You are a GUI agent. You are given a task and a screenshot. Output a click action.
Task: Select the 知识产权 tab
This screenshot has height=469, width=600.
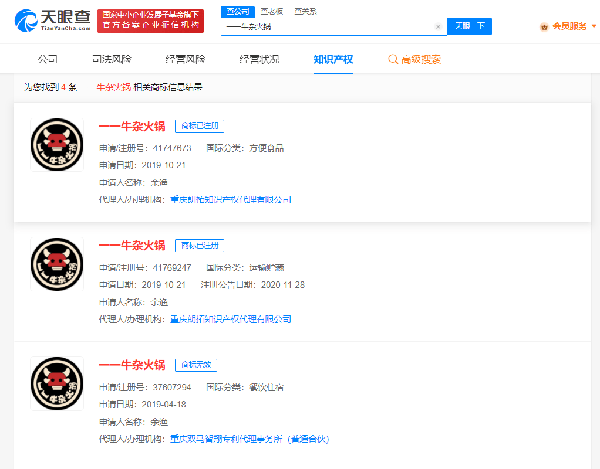(x=332, y=60)
